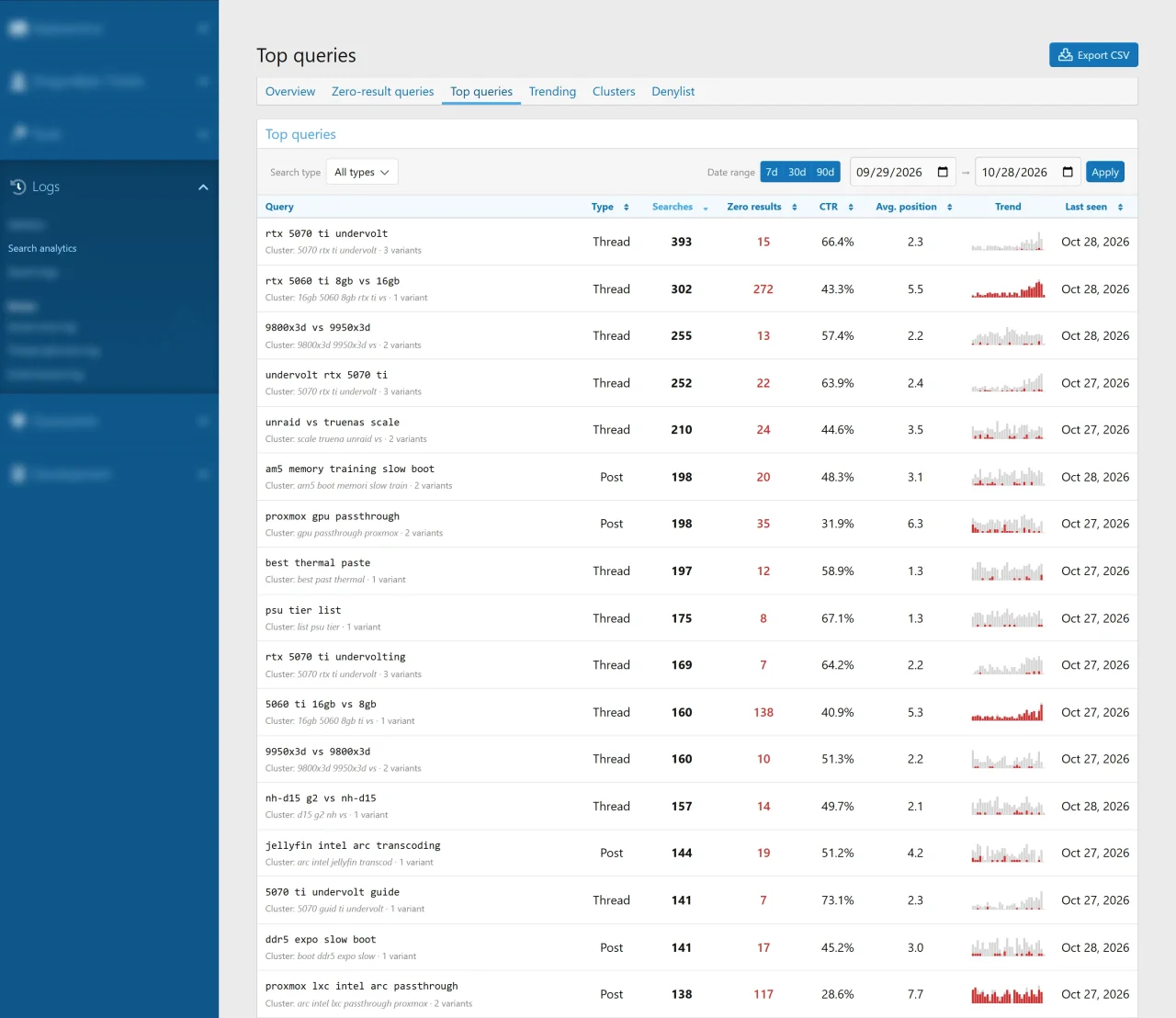Click the Export CSV button
1176x1018 pixels.
pyautogui.click(x=1093, y=55)
